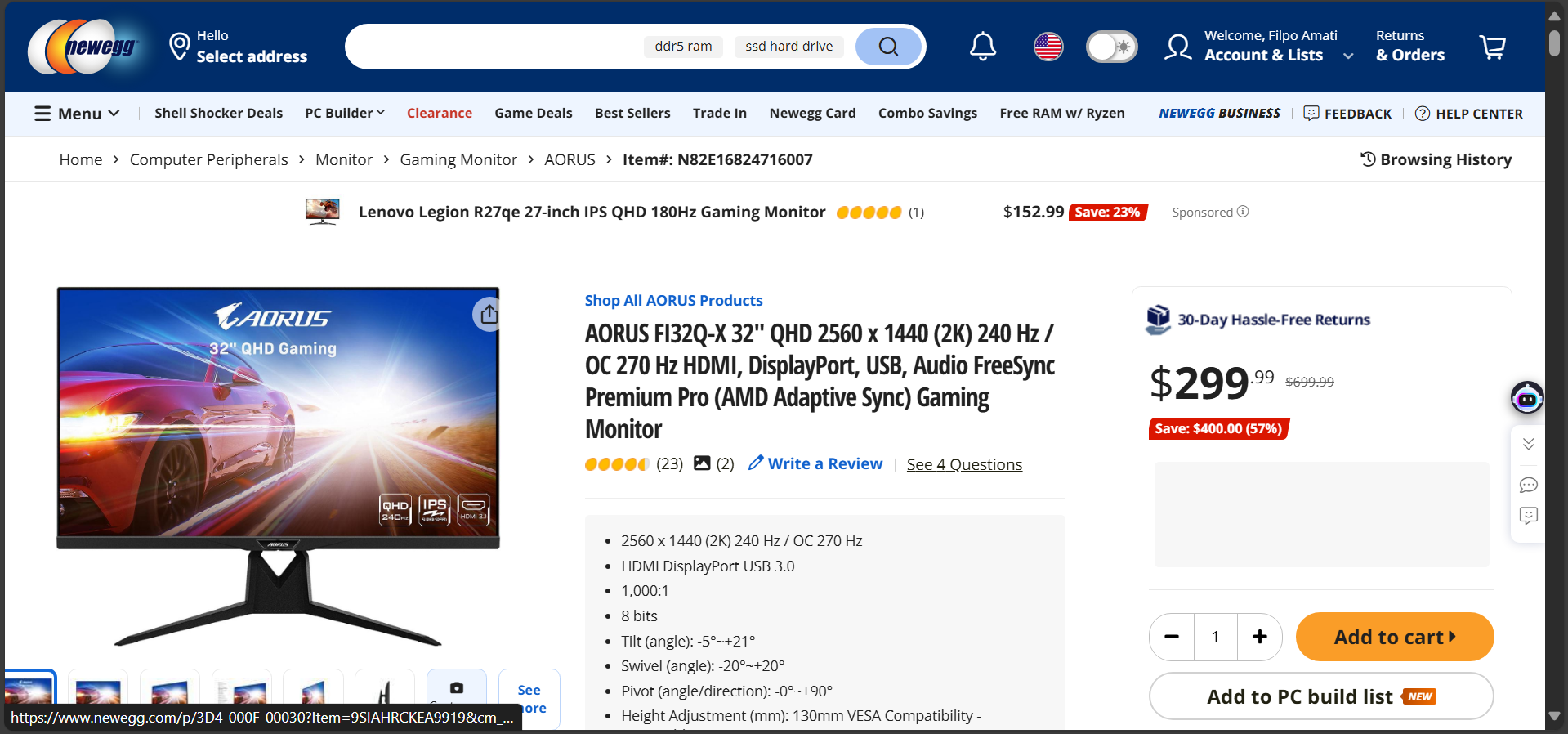The width and height of the screenshot is (1568, 734).
Task: Click the quantity input field
Action: click(1215, 637)
